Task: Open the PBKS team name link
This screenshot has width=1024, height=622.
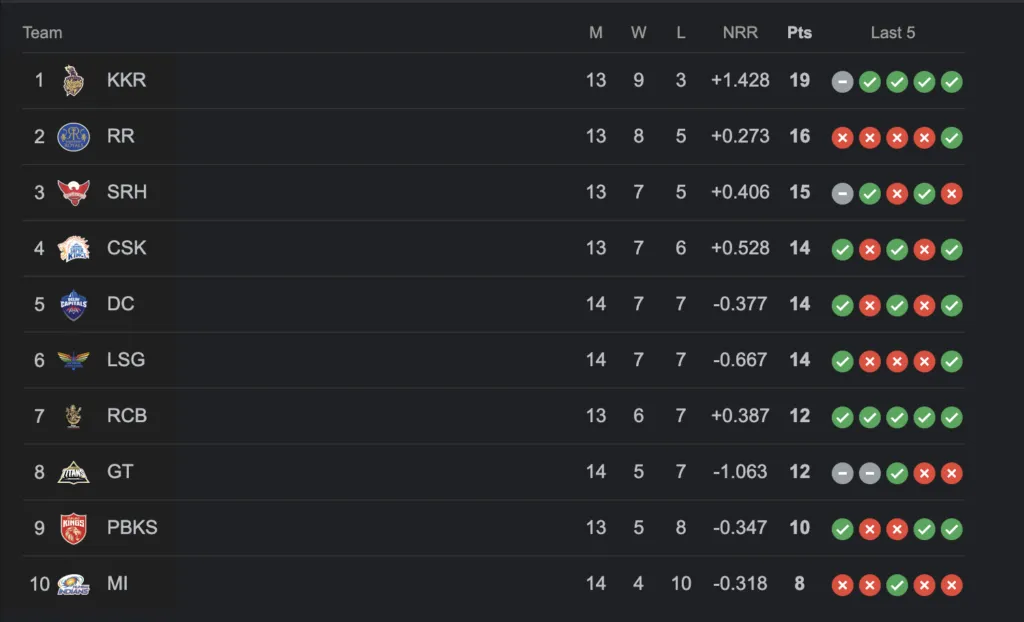Action: pyautogui.click(x=132, y=528)
